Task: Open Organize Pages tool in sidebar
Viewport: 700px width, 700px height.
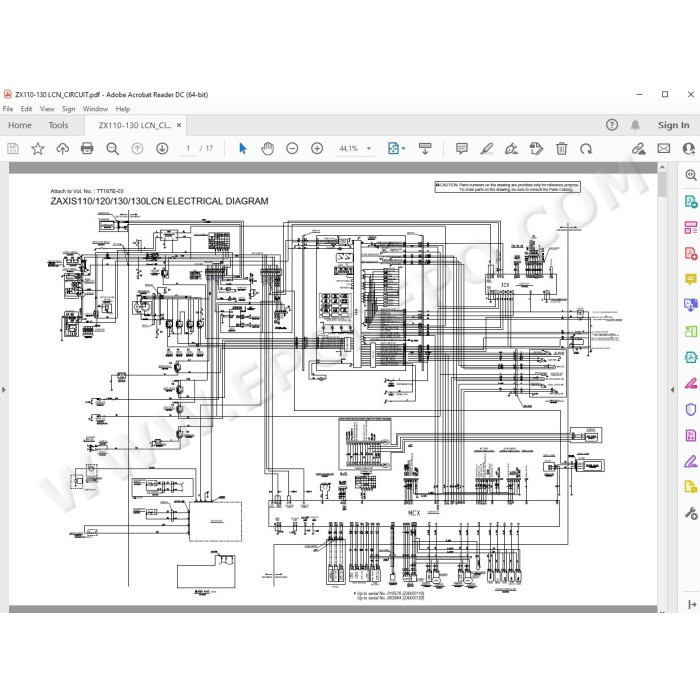Action: 691,331
